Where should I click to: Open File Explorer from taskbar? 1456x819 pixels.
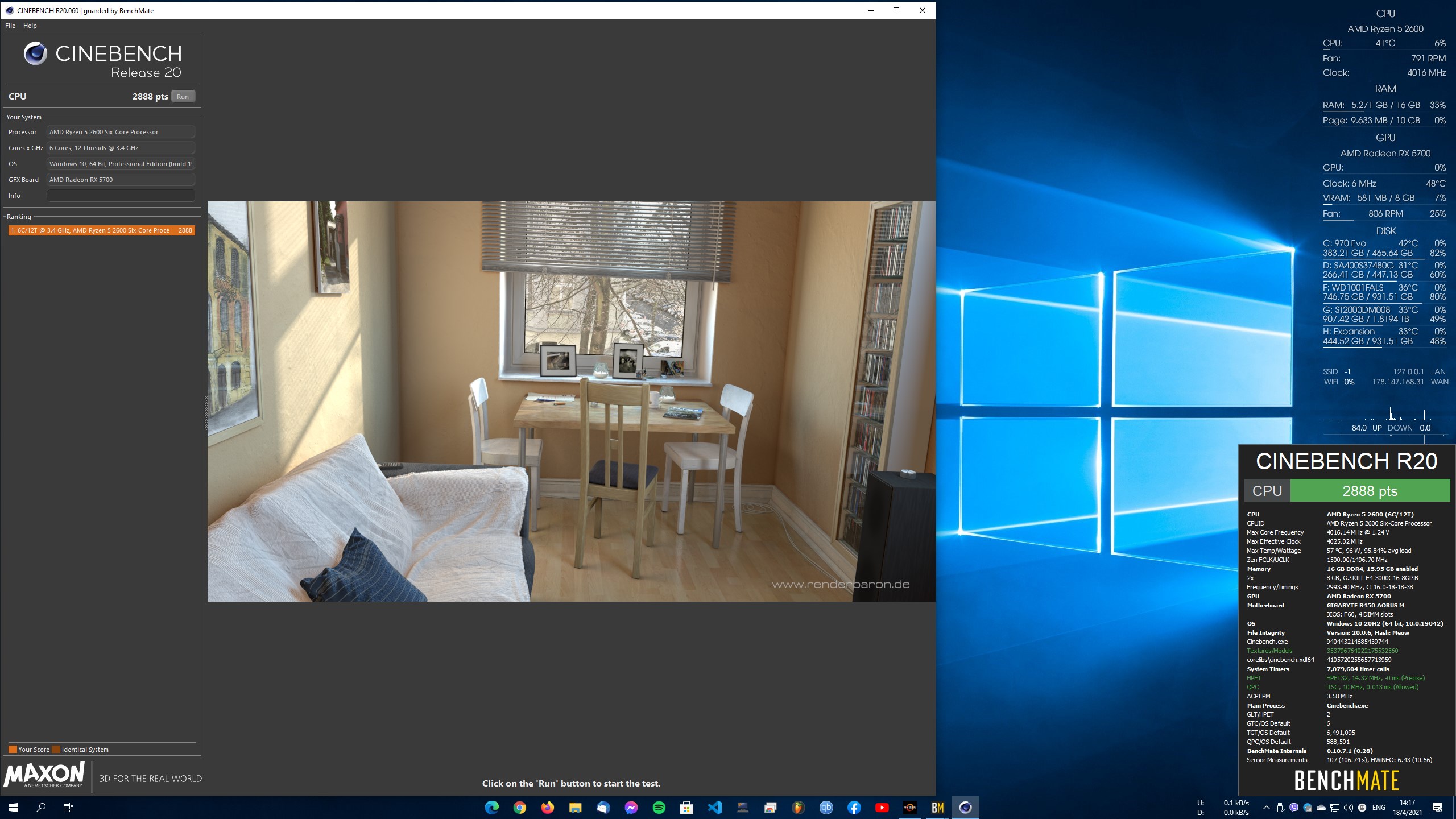(x=575, y=807)
